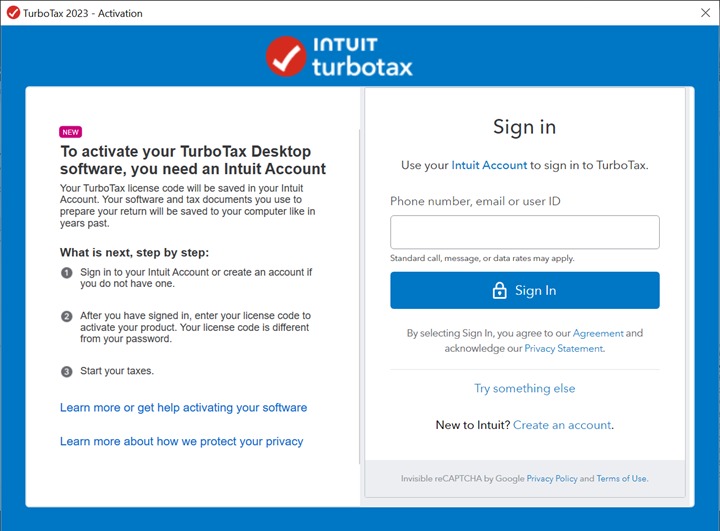Focus the Phone number, email or user ID field
720x531 pixels.
point(524,232)
